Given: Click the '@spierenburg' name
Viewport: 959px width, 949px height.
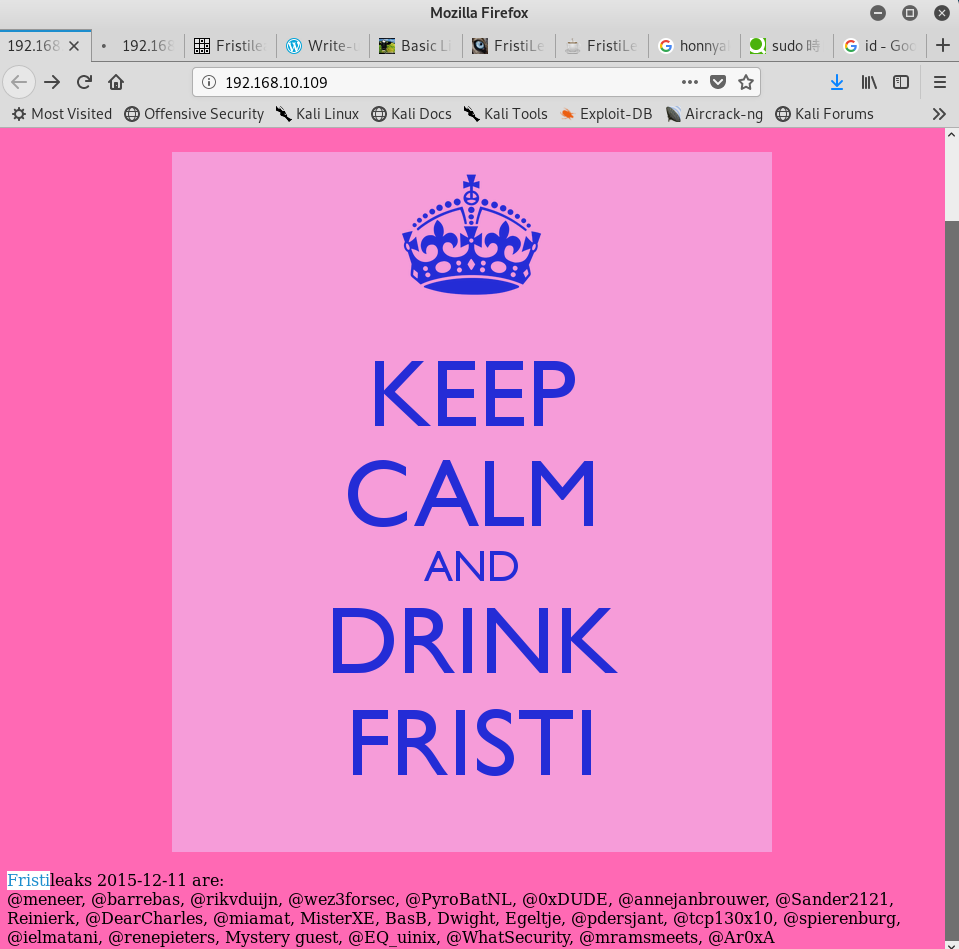Looking at the screenshot, I should [839, 918].
